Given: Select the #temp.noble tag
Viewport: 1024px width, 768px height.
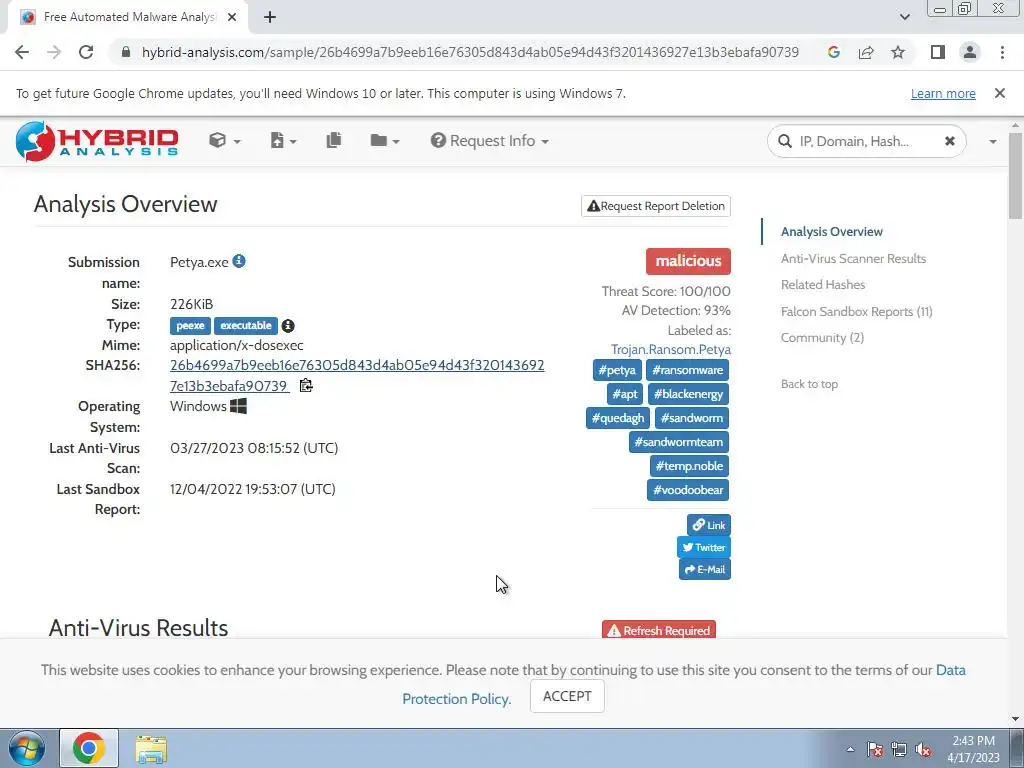Looking at the screenshot, I should 689,466.
